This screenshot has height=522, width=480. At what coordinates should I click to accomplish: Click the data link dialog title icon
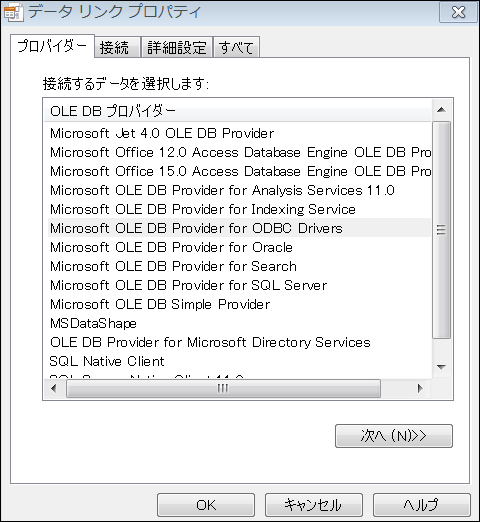click(x=13, y=12)
